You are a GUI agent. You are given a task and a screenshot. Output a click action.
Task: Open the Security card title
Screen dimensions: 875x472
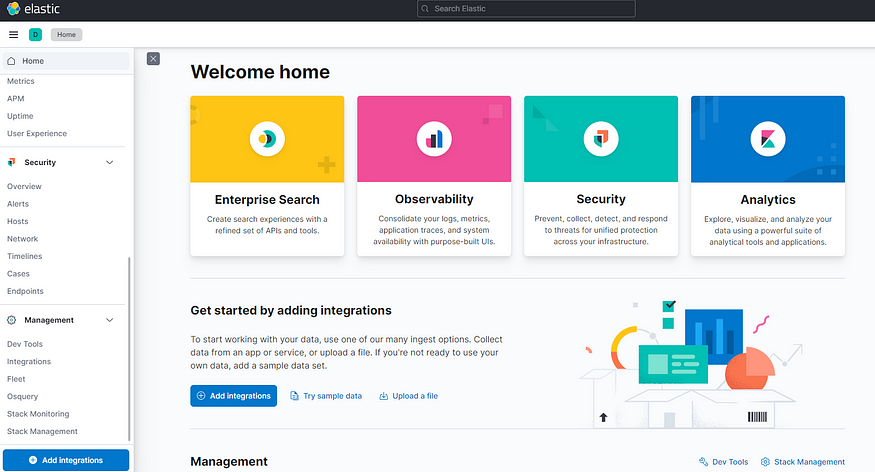601,199
